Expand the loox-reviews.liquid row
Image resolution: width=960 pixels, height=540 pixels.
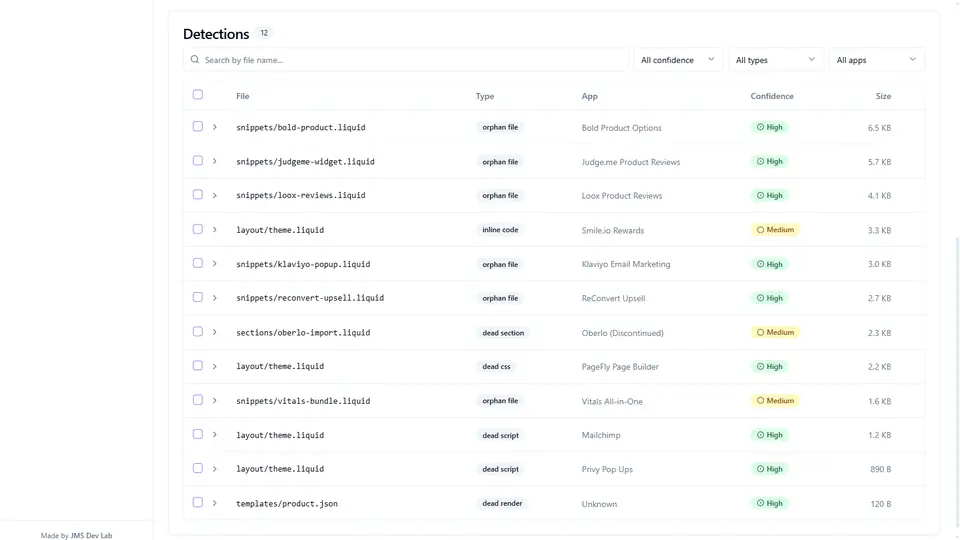pos(215,195)
